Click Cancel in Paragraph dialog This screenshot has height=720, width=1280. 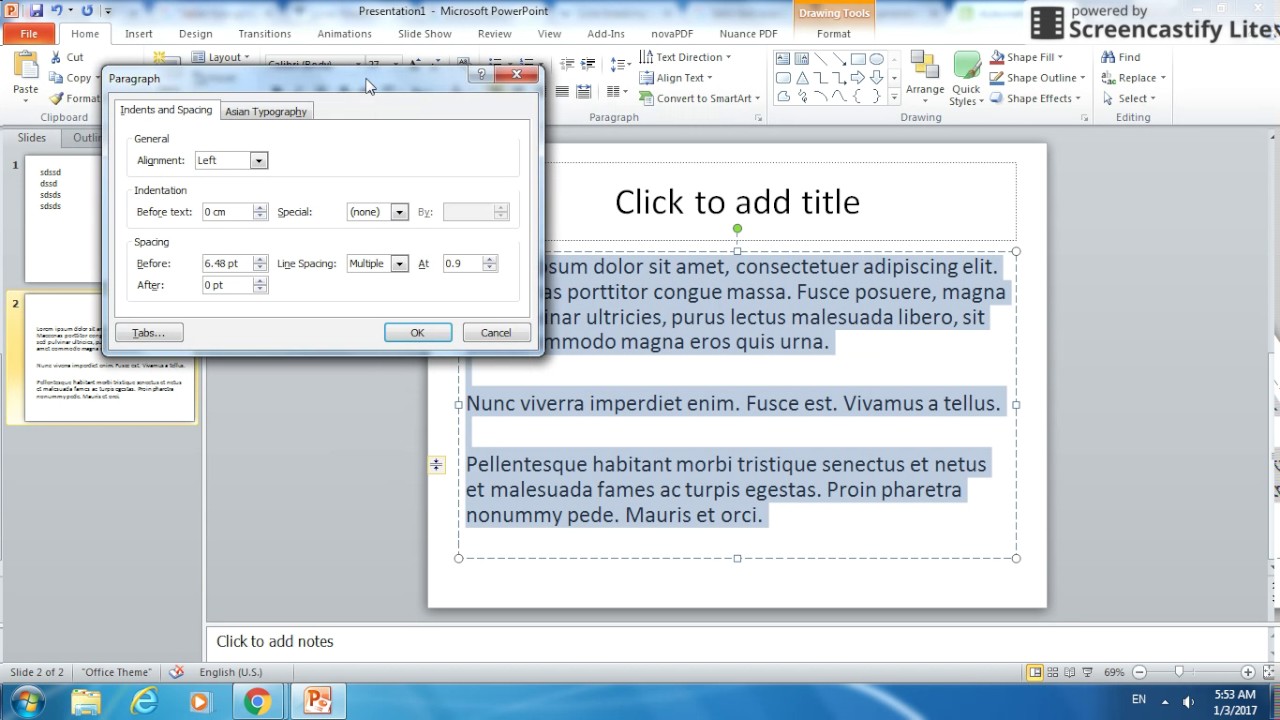click(x=496, y=333)
